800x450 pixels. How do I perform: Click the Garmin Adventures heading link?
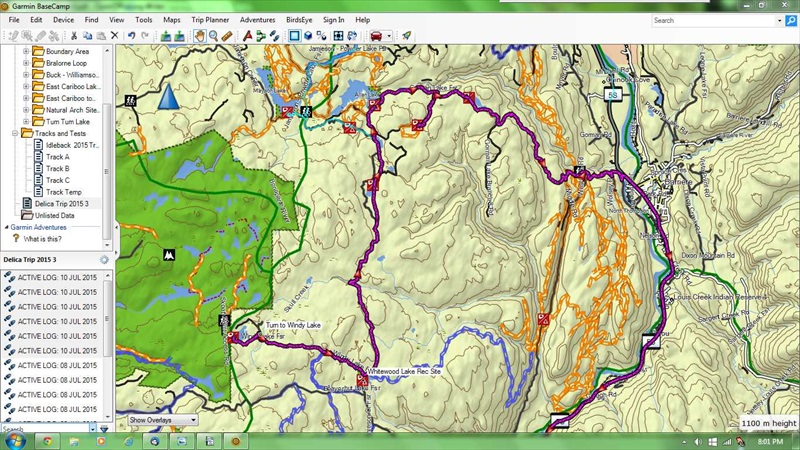pyautogui.click(x=38, y=227)
